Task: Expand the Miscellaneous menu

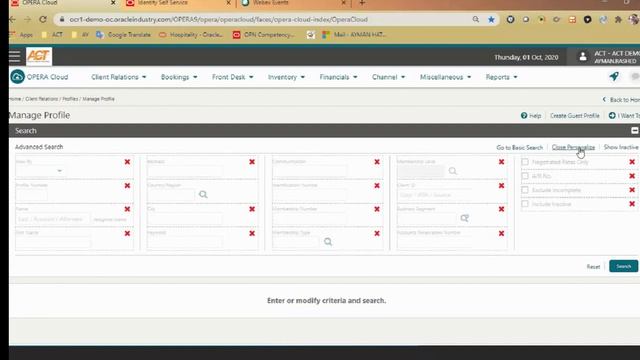Action: point(445,77)
